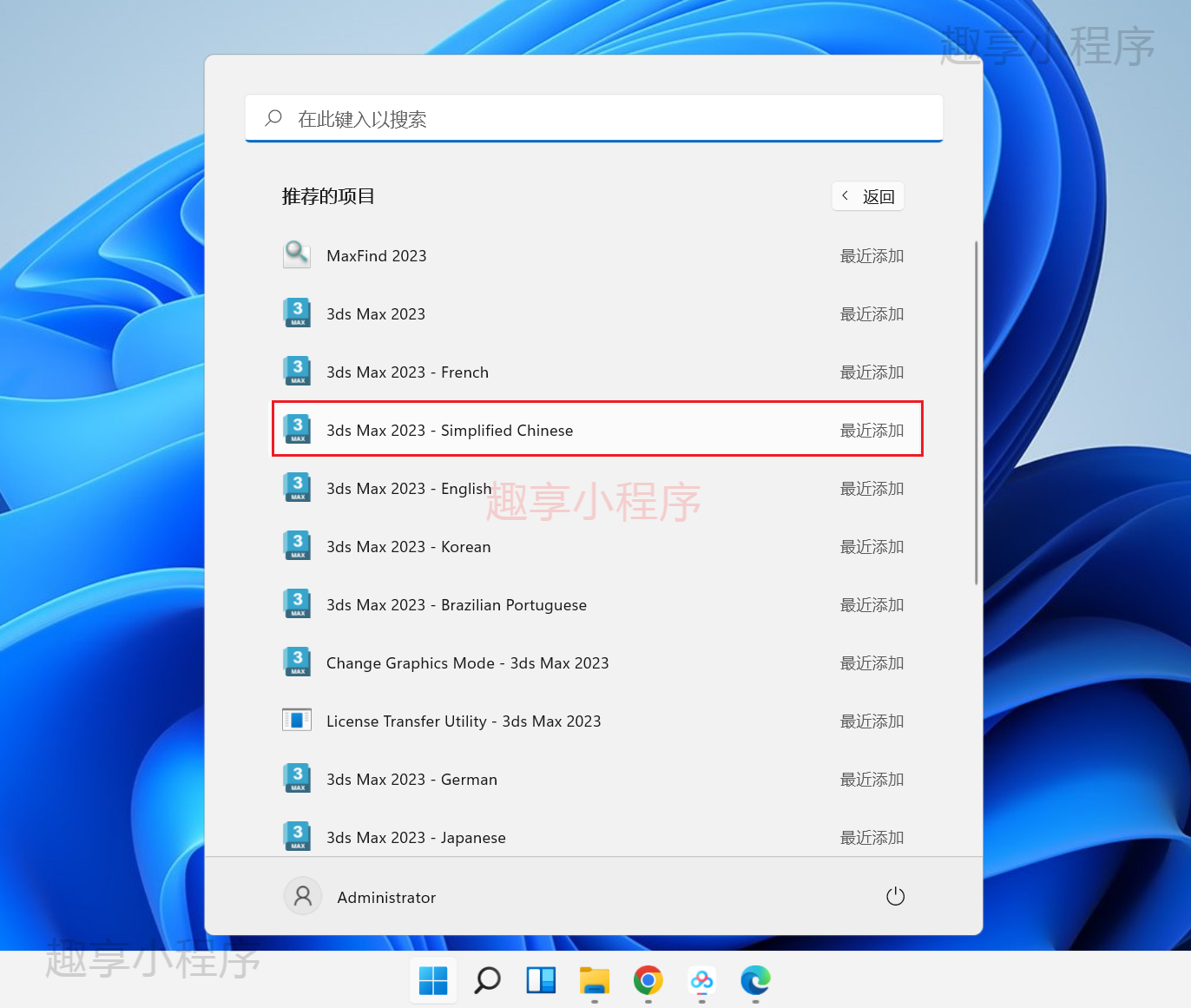Open the Baidu Netdisk taskbar icon
Screen dimensions: 1191x1008
pos(702,980)
